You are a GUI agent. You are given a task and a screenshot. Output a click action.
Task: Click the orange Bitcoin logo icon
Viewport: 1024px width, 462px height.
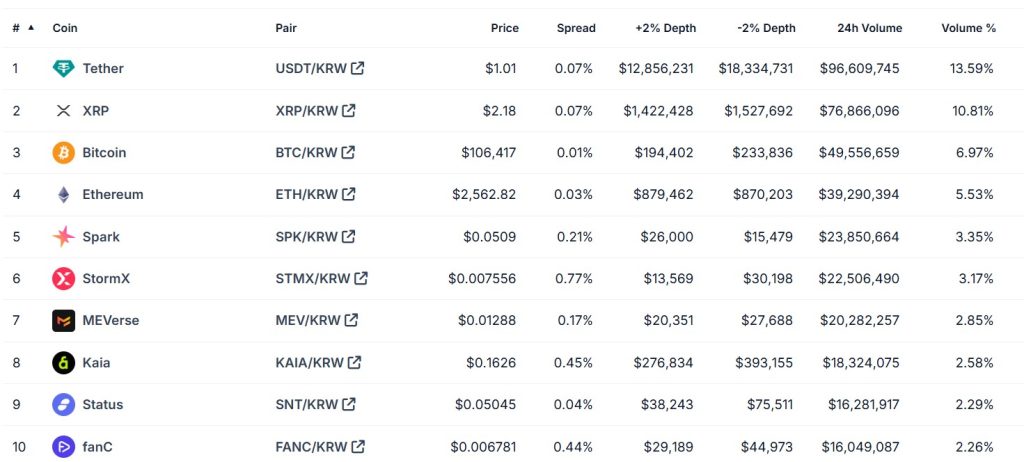click(64, 153)
